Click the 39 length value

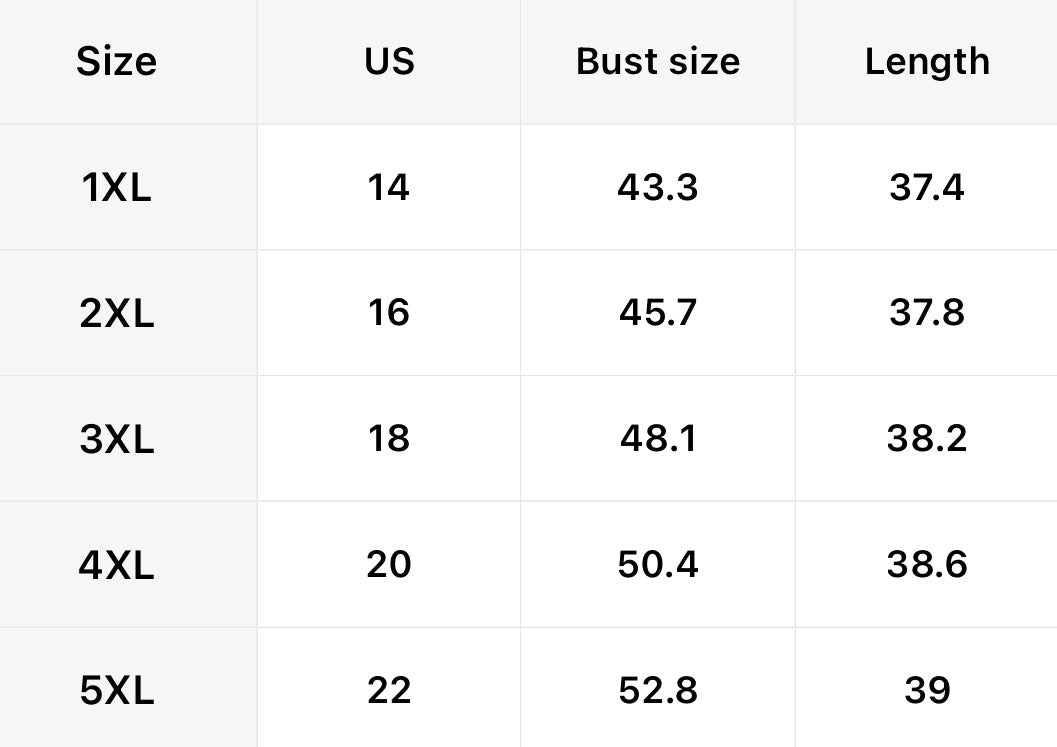coord(927,691)
